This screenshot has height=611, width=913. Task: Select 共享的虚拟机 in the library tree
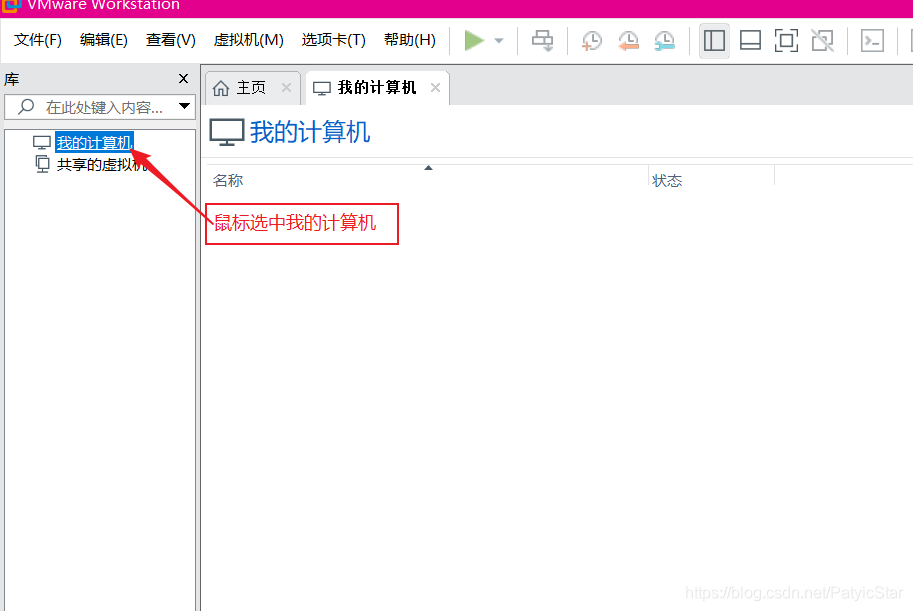point(101,165)
